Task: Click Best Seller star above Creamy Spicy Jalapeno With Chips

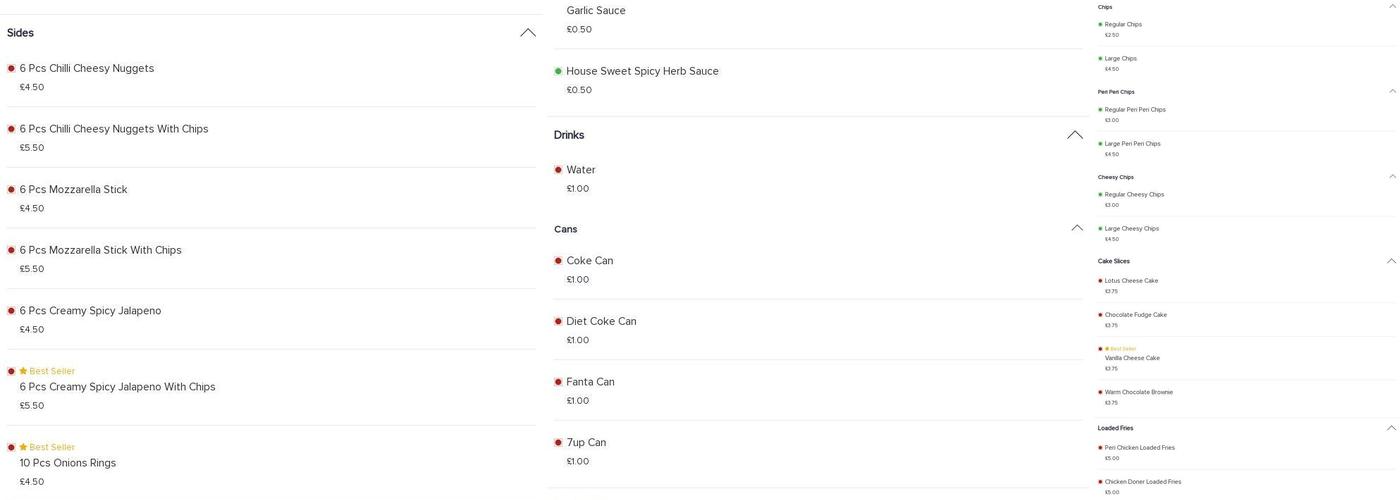Action: point(23,371)
